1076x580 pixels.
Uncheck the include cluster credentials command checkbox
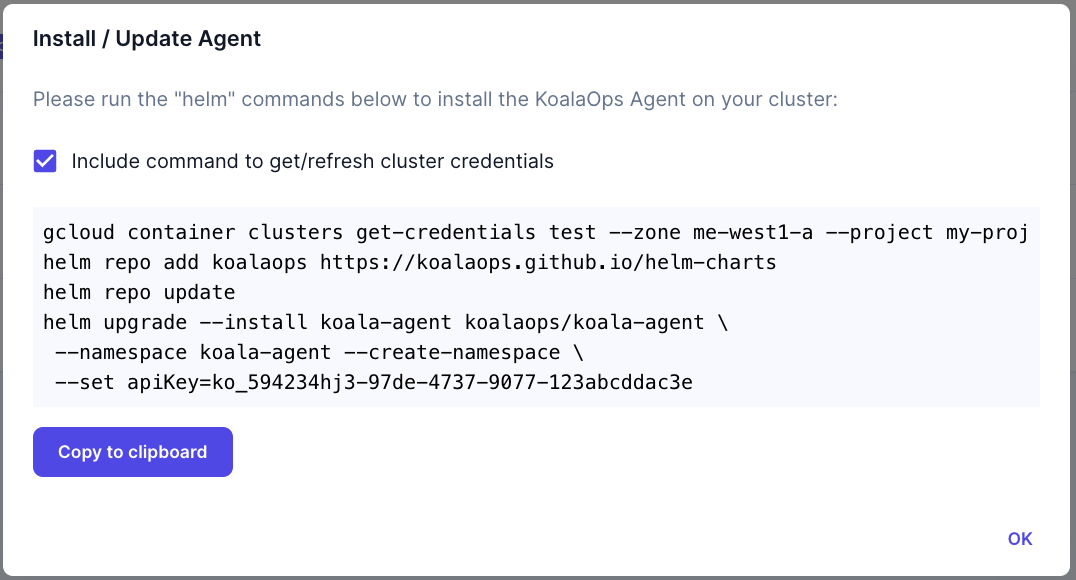(45, 161)
